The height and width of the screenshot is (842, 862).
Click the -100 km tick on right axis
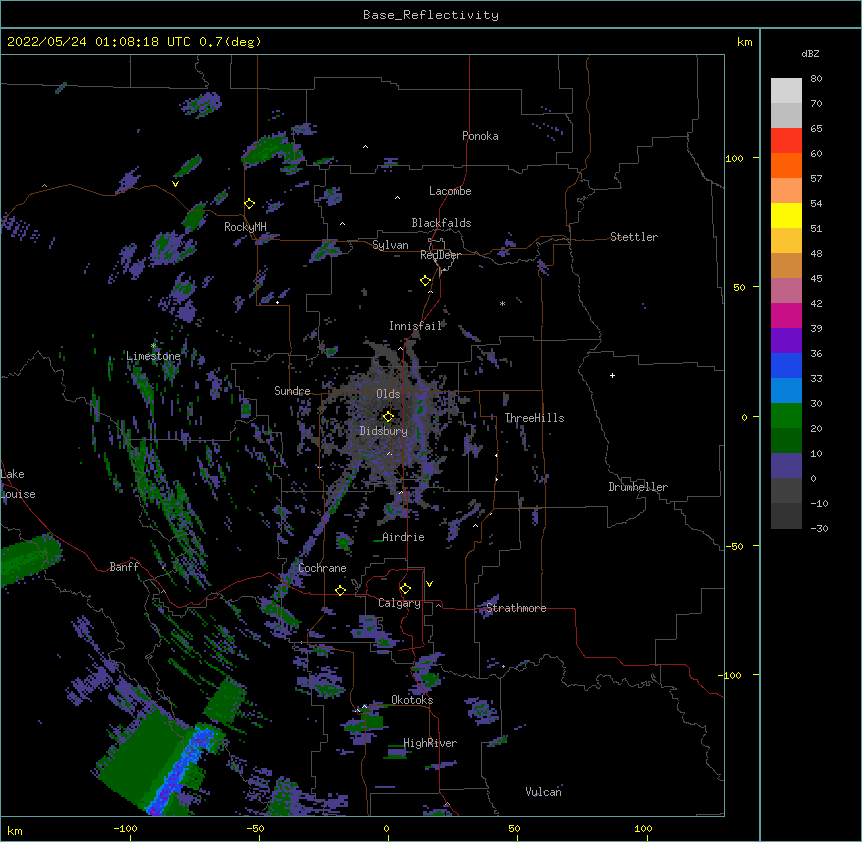tap(731, 675)
